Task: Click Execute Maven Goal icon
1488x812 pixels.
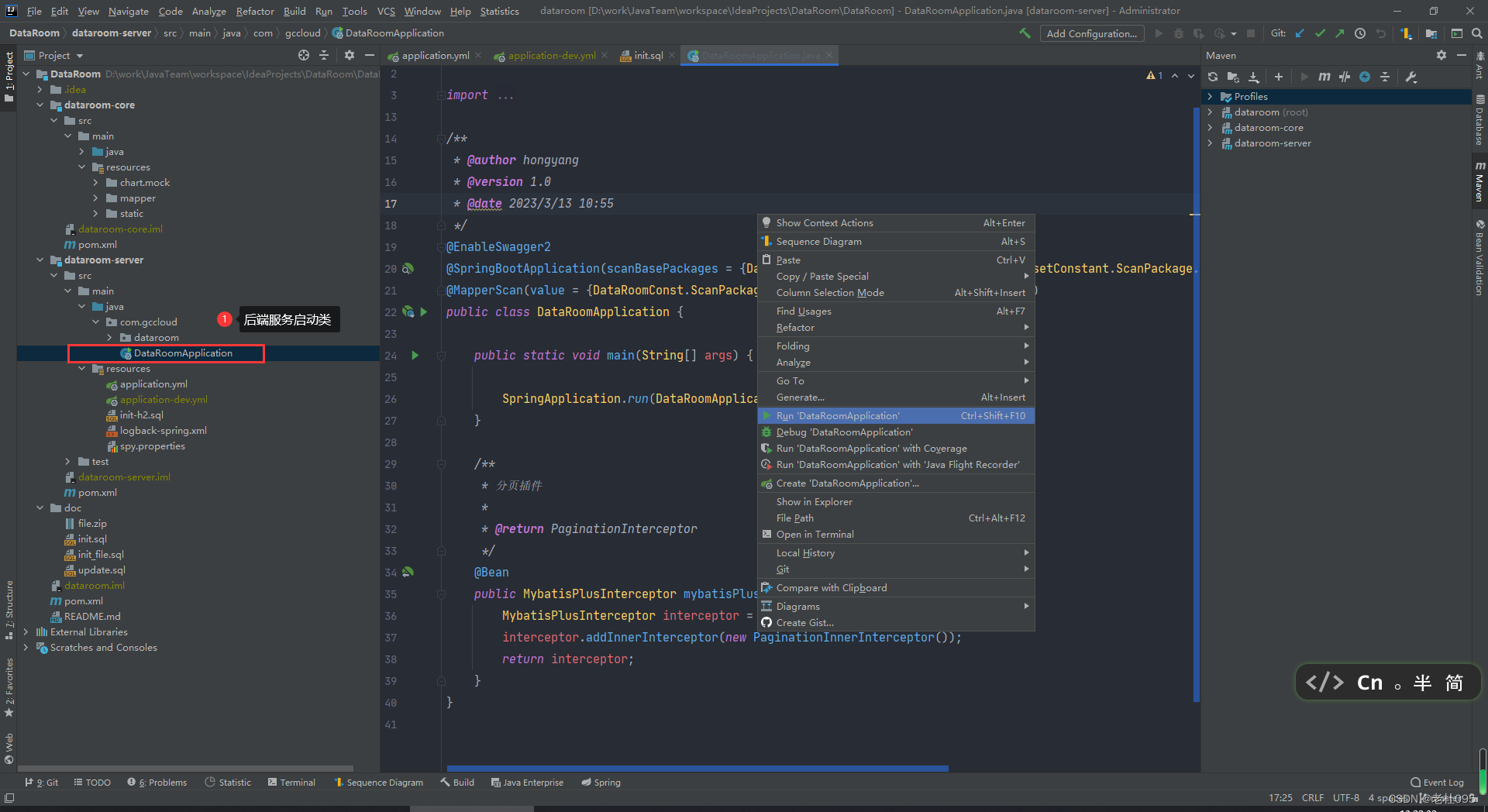Action: (x=1324, y=77)
